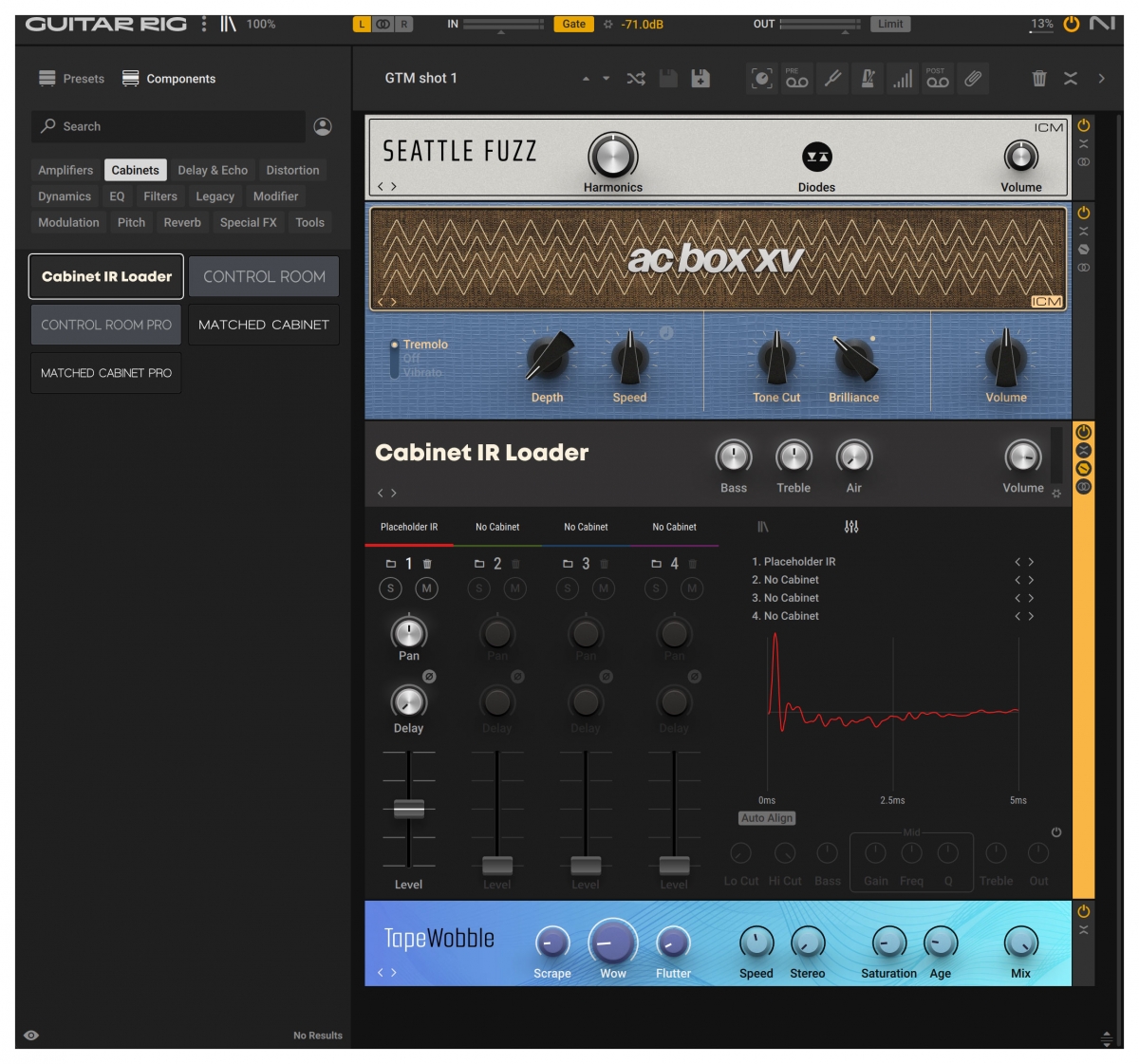Select the Placeholder IR slot tab
This screenshot has height=1064, width=1139.
click(409, 527)
